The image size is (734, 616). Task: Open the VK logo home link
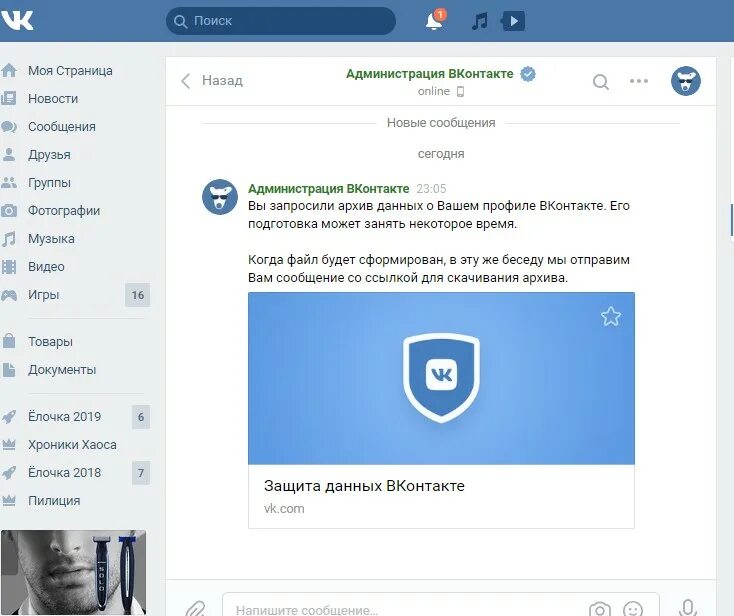[17, 20]
